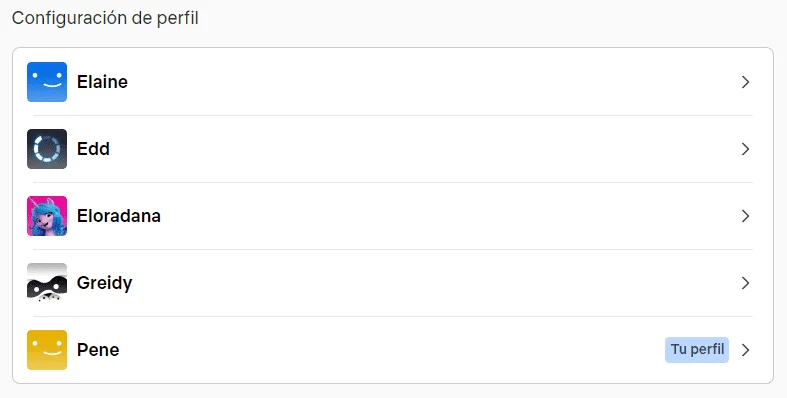Expand Elaine's profile settings chevron

coord(745,82)
